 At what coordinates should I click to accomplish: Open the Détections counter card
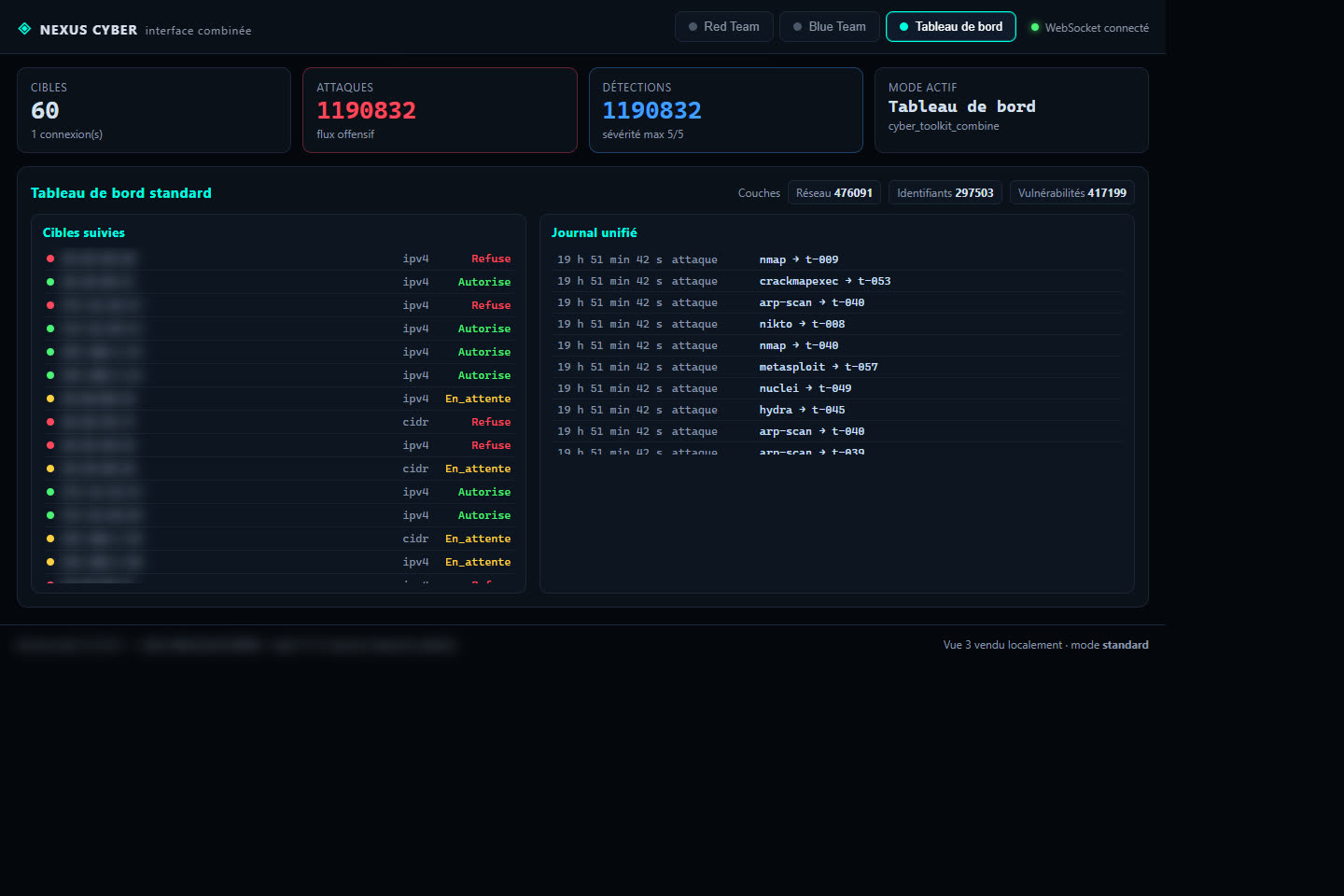pos(726,110)
